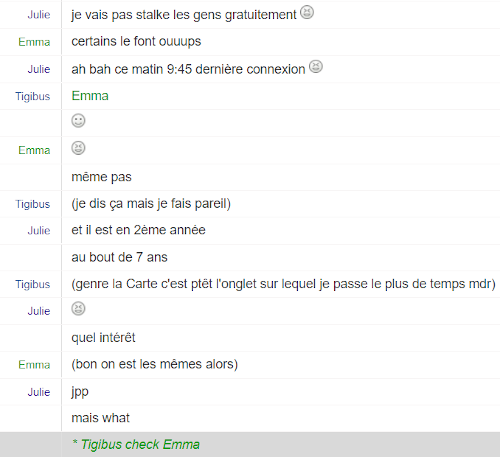Click laughing emoji after 'stalke les gens gratuitement'

[307, 13]
